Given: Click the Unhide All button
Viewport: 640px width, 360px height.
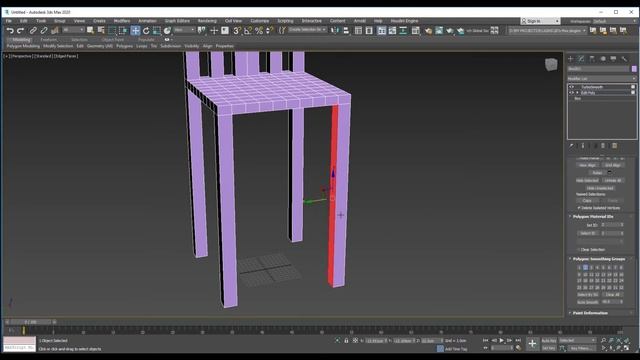Looking at the screenshot, I should (x=613, y=180).
